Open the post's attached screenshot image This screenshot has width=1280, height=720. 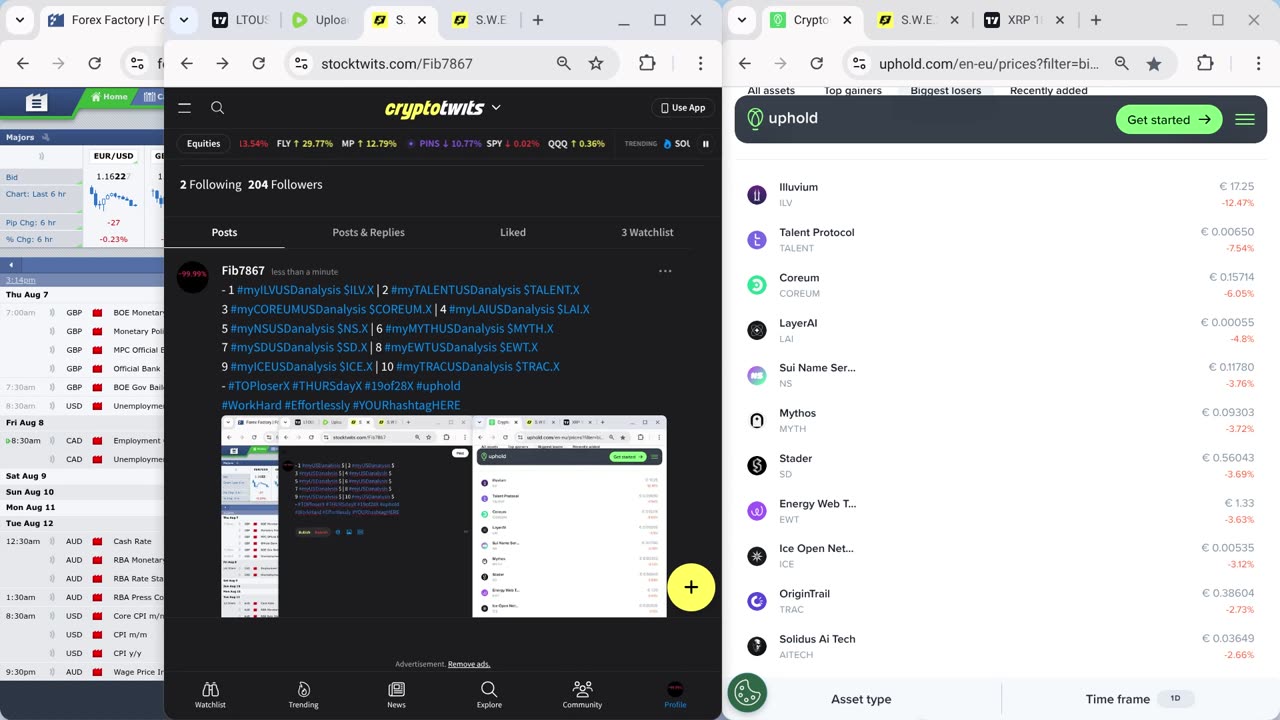pos(443,516)
